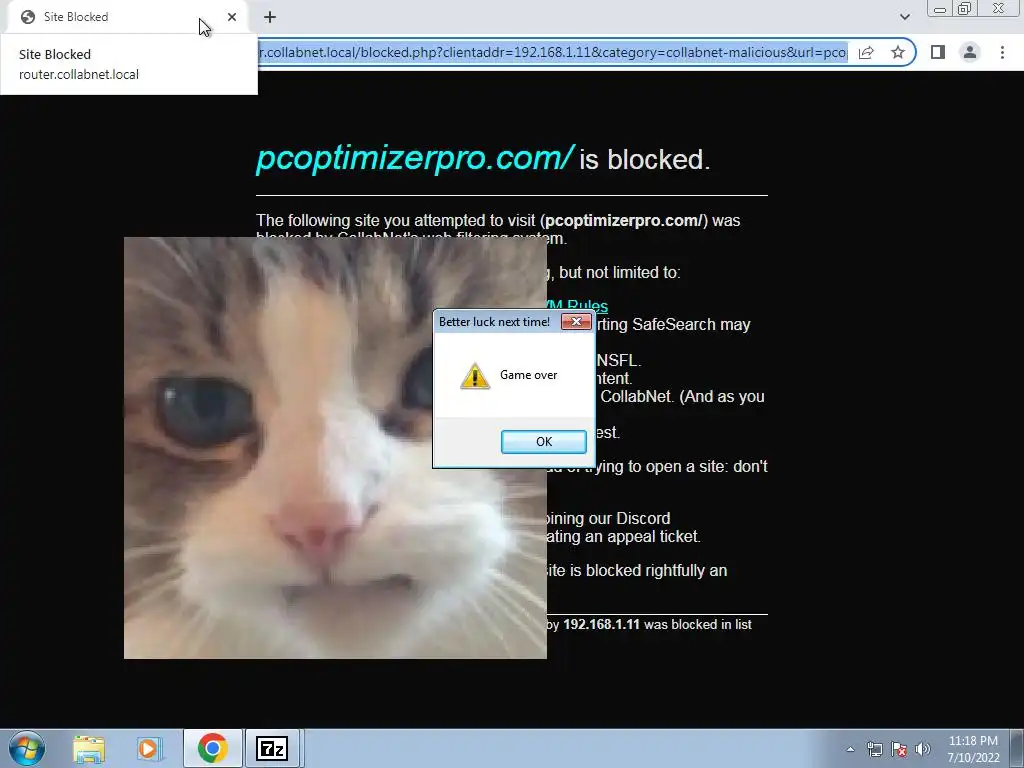Bookmark this page with the star icon
Image resolution: width=1024 pixels, height=768 pixels.
898,52
